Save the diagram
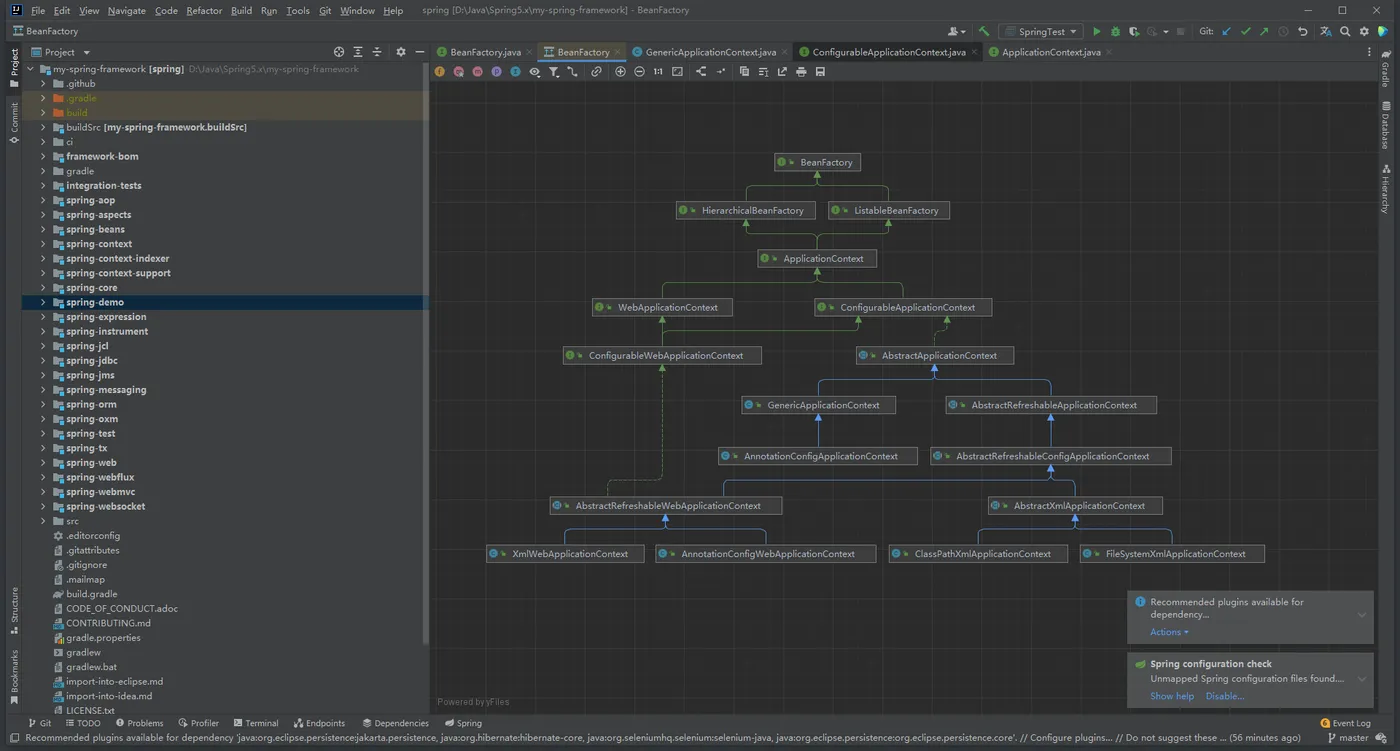Image resolution: width=1400 pixels, height=751 pixels. point(820,72)
